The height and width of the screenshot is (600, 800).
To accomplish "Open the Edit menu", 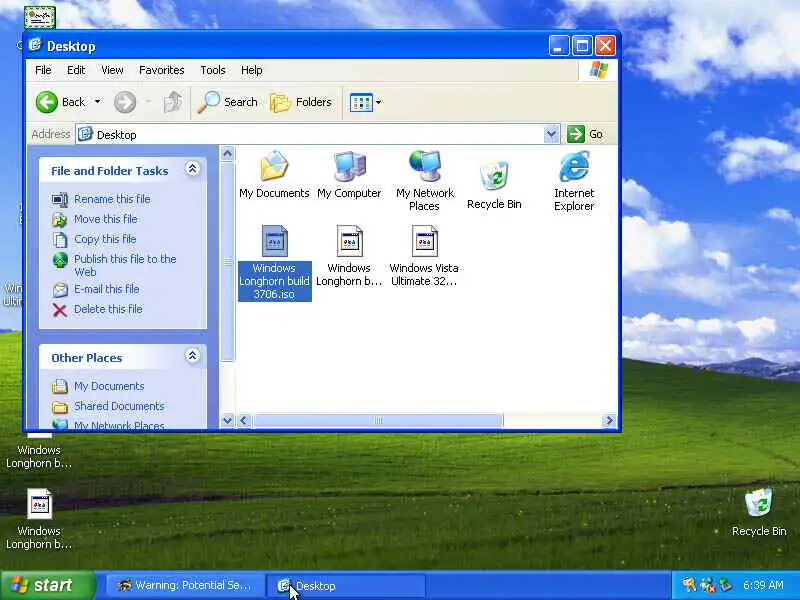I will [x=76, y=70].
